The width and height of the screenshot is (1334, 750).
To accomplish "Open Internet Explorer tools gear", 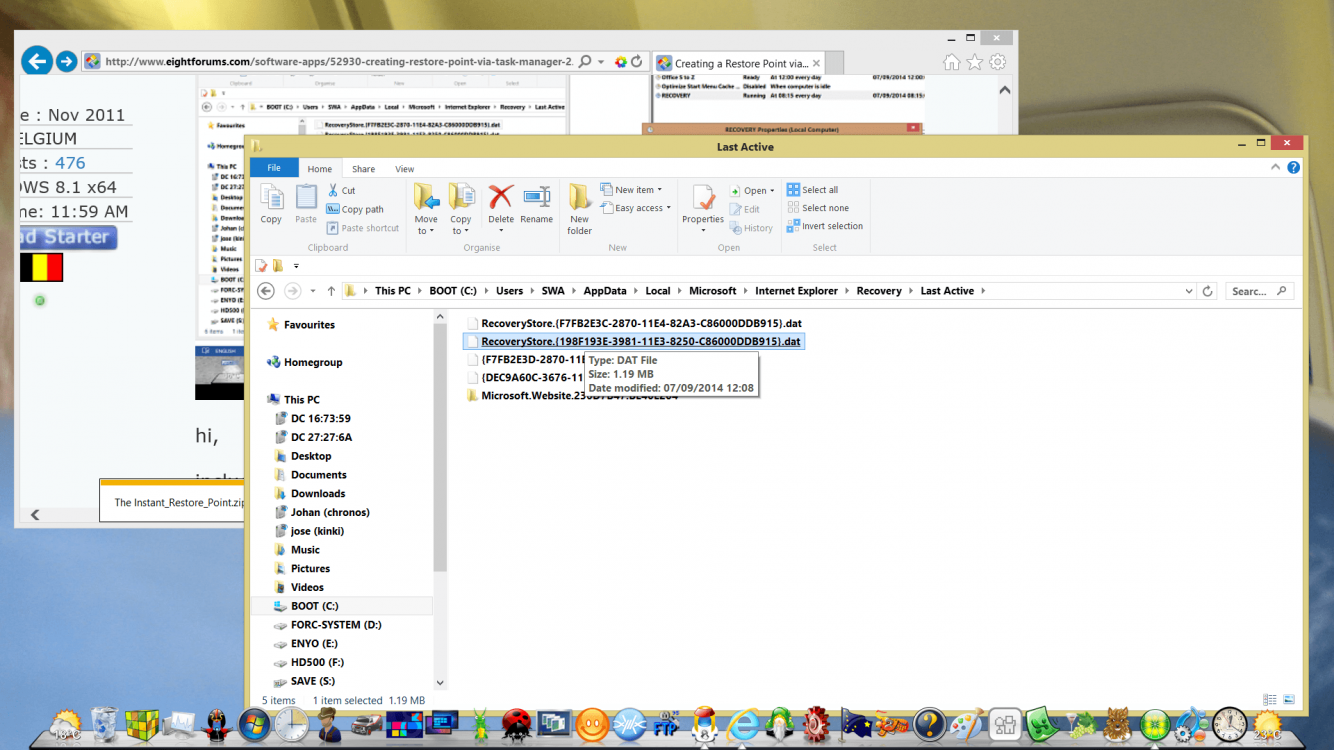I will coord(997,62).
